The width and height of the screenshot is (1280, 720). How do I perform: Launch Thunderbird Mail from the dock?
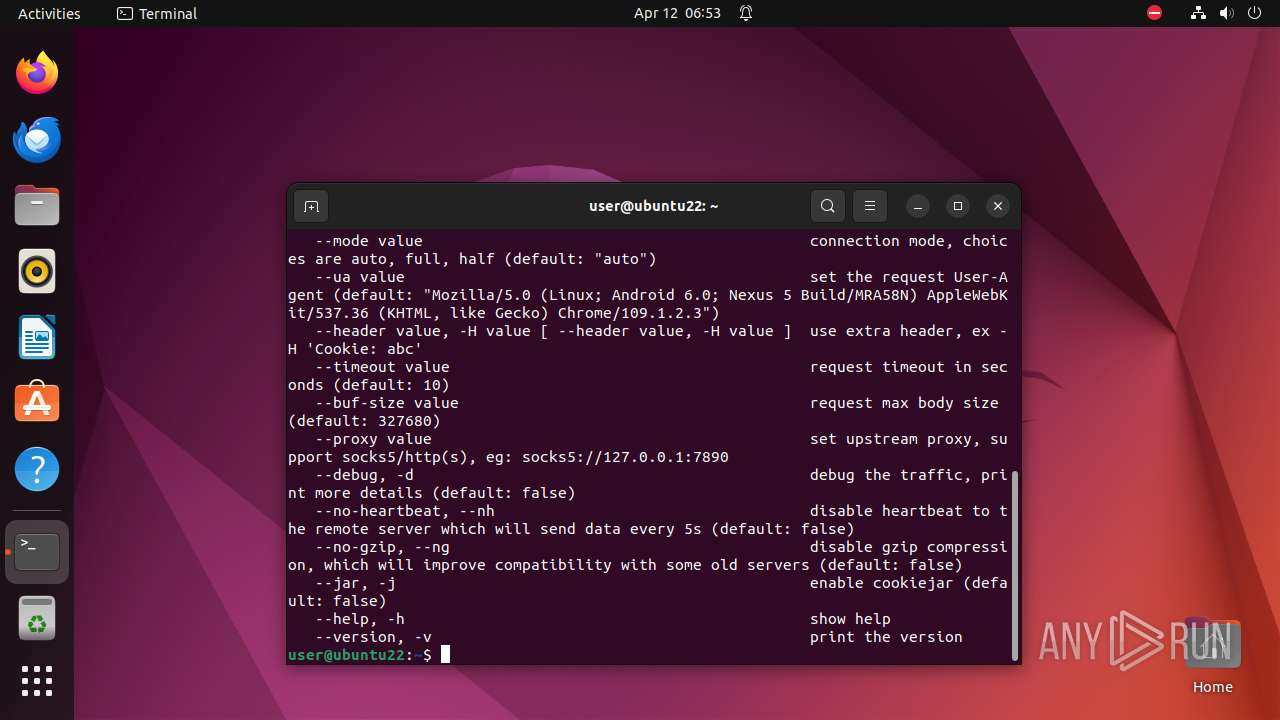[37, 139]
